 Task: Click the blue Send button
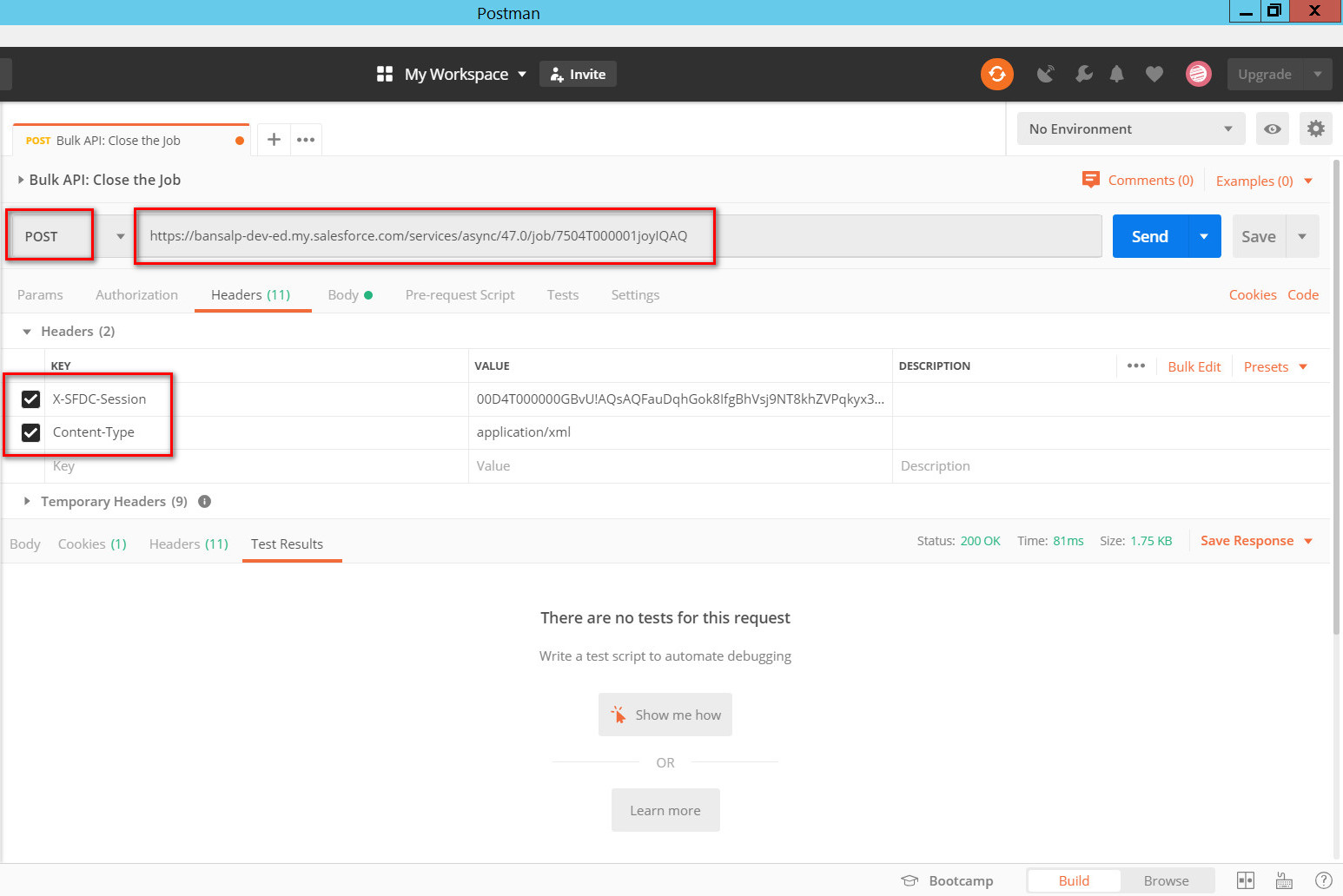pyautogui.click(x=1150, y=236)
